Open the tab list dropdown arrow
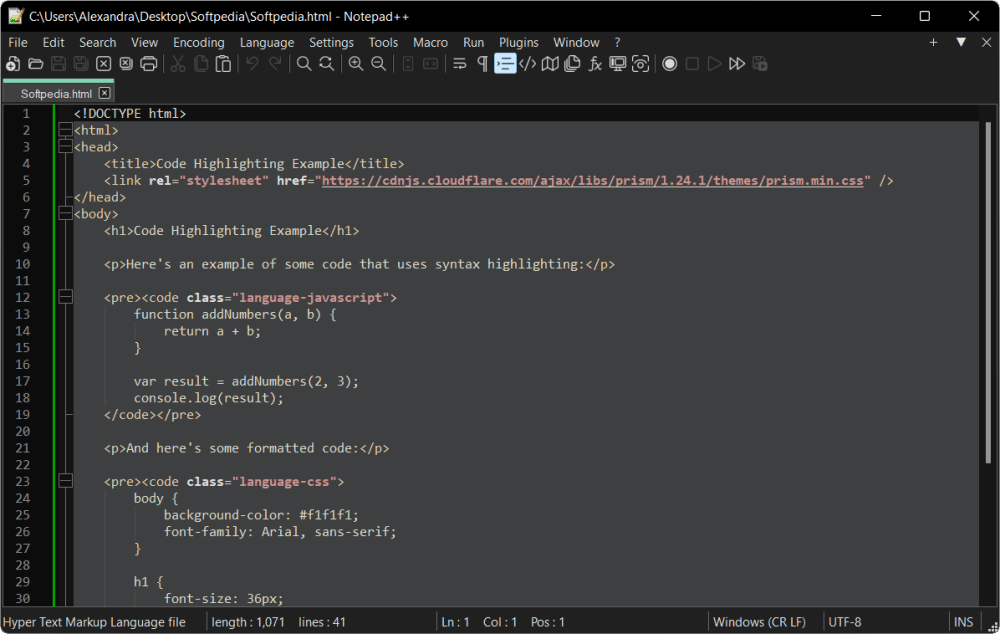The image size is (1000, 634). point(962,42)
